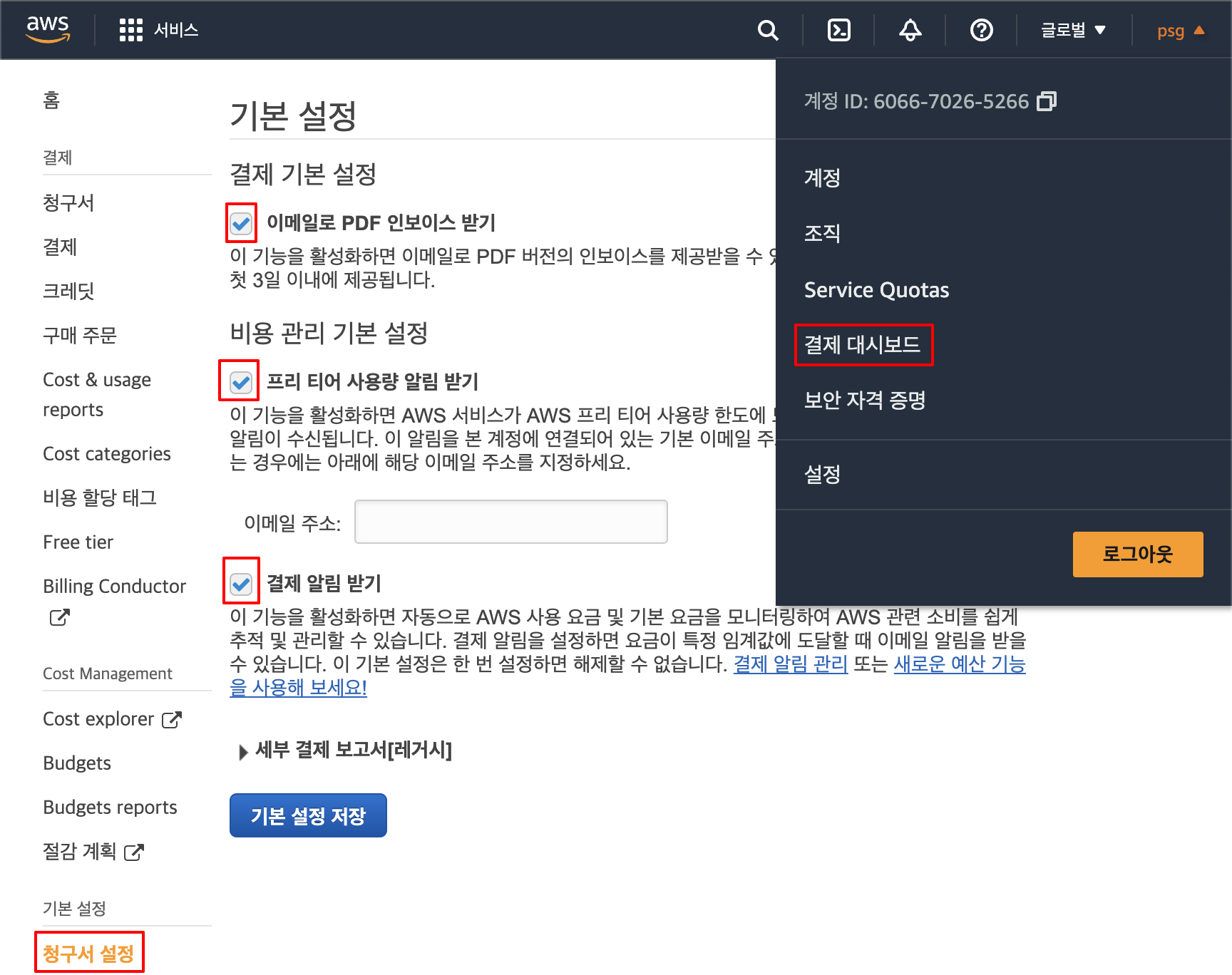
Task: Open Billing Conductor link
Action: click(114, 587)
